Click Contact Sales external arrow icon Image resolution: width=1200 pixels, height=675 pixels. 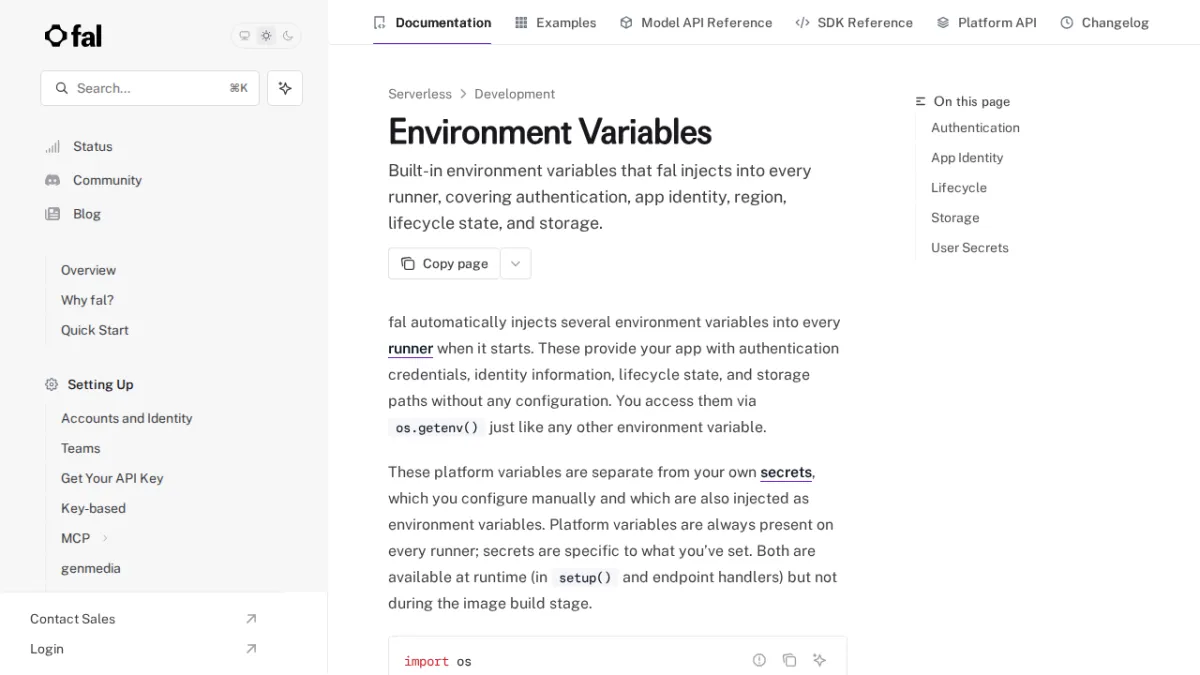[251, 619]
